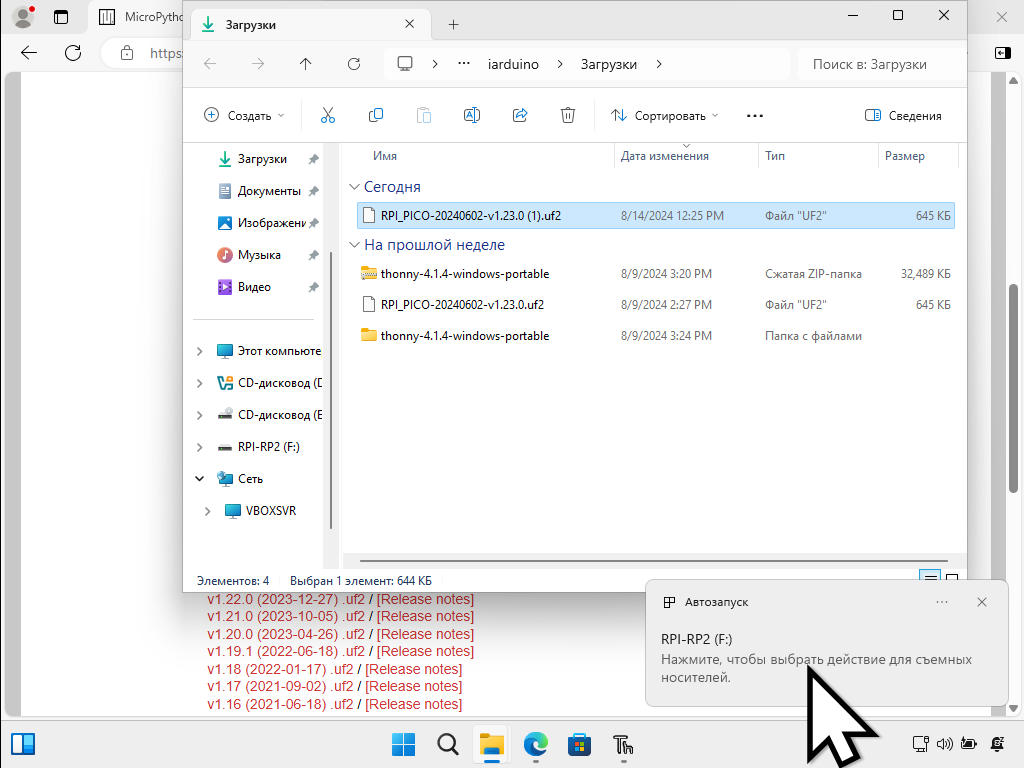Expand chevron after Загрузки in address bar

(659, 64)
